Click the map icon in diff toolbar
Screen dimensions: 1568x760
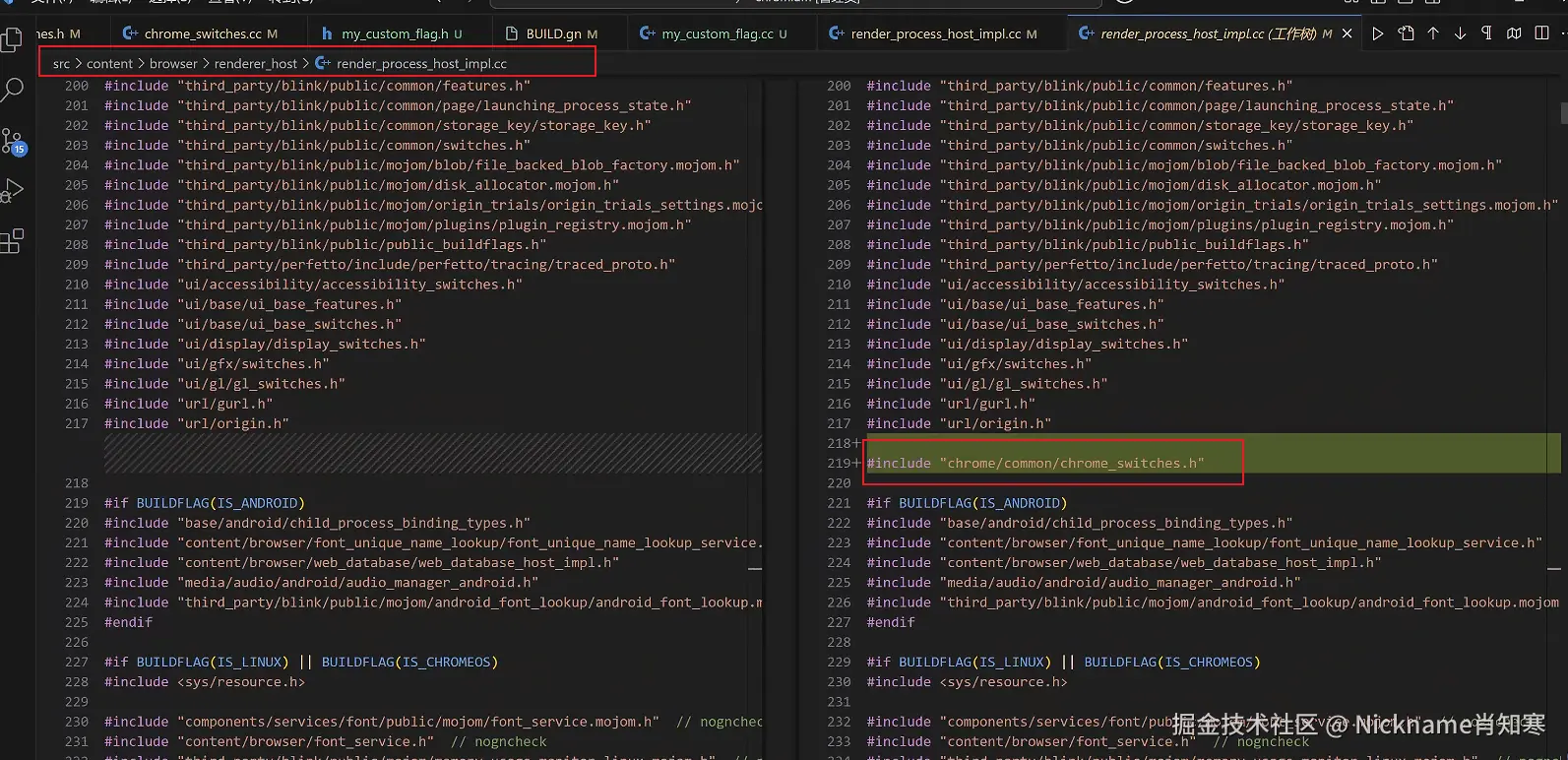pyautogui.click(x=1514, y=33)
